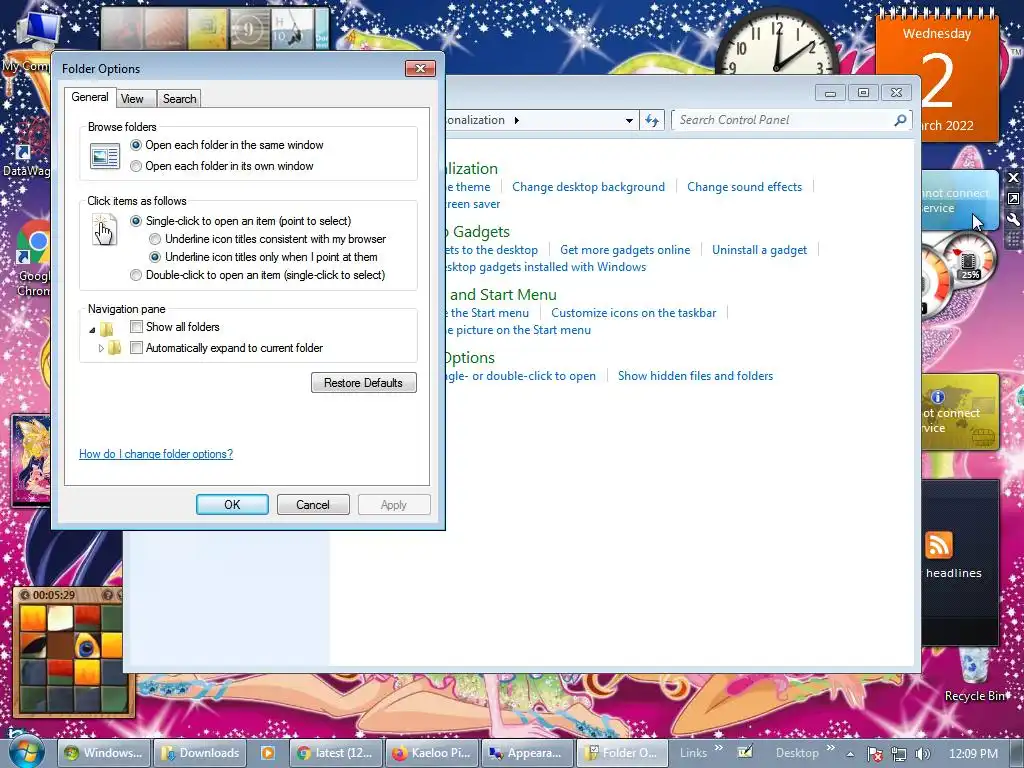Open Action Center flag tray icon
The image size is (1024, 768).
(874, 754)
